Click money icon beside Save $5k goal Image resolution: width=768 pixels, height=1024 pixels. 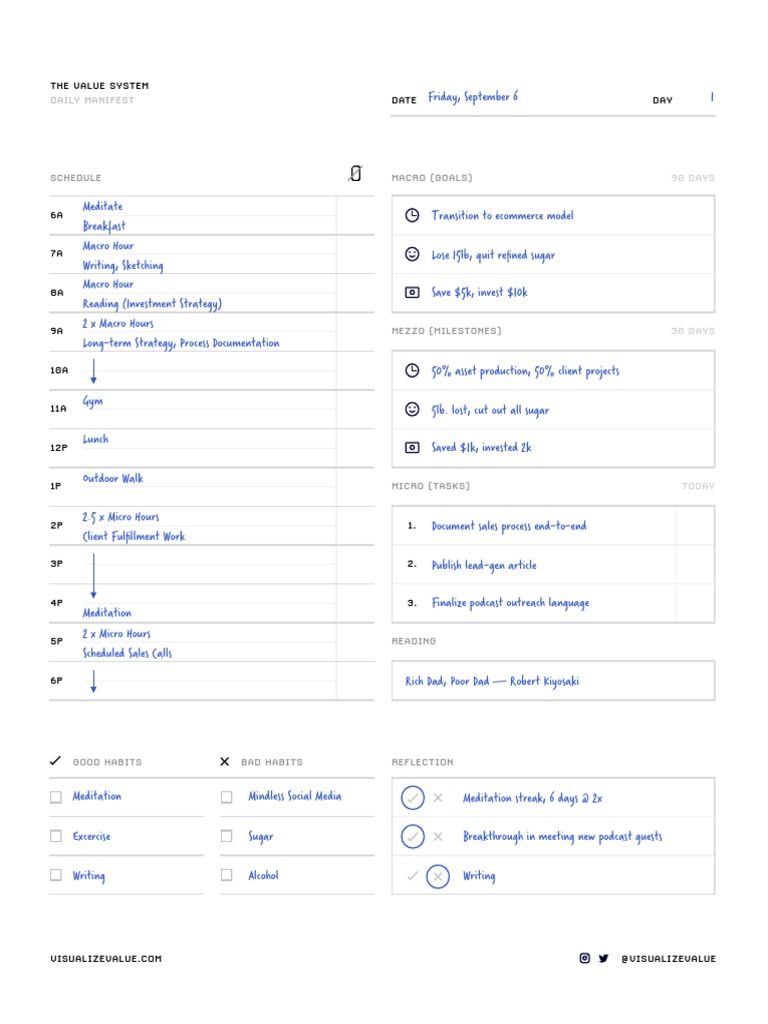click(x=412, y=293)
